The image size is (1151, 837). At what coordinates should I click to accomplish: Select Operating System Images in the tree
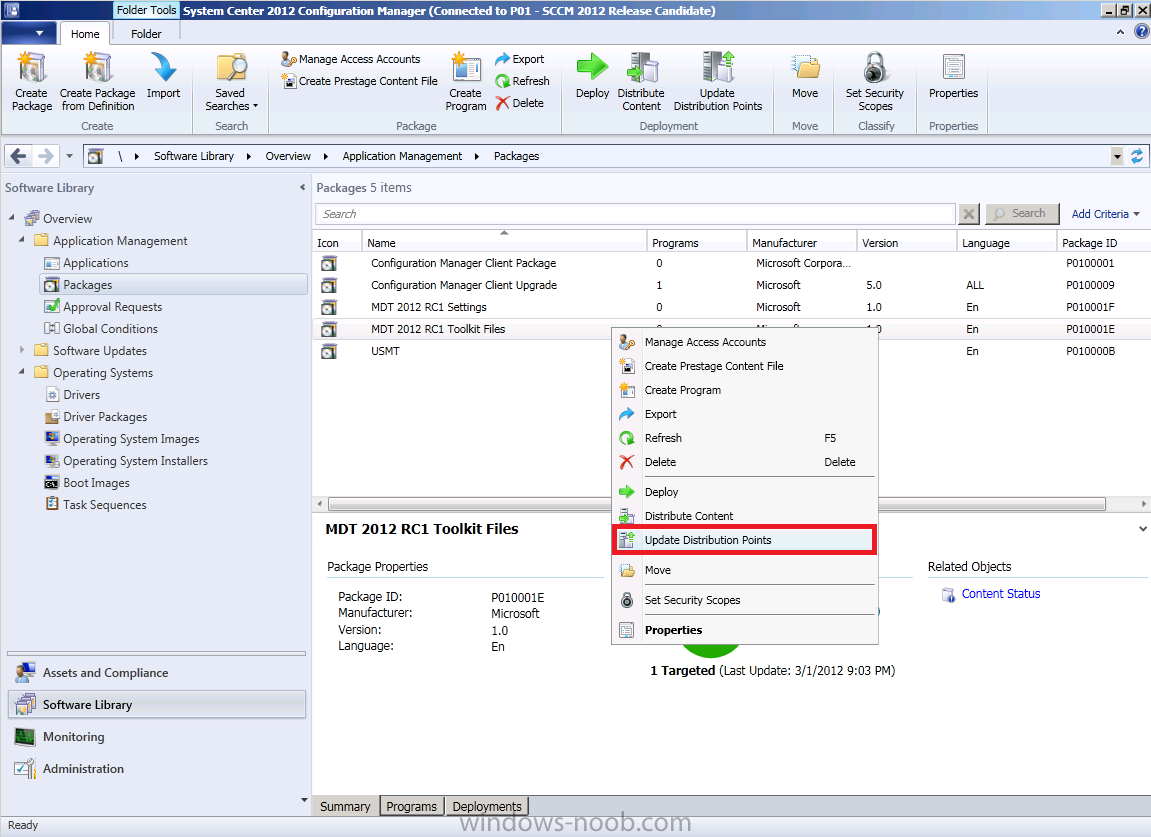coord(131,439)
